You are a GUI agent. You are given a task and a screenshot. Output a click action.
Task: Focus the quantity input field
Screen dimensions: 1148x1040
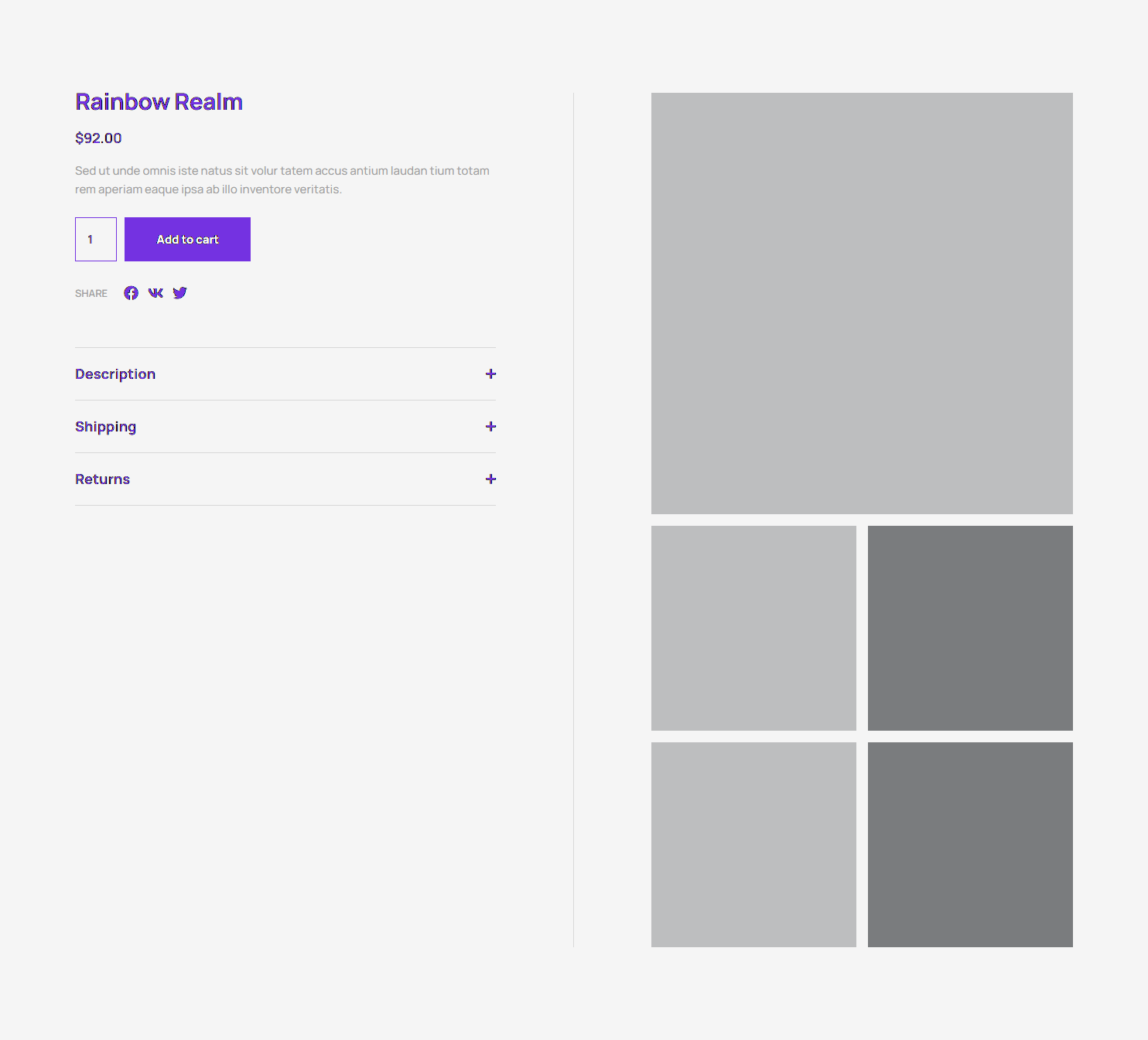pos(96,240)
